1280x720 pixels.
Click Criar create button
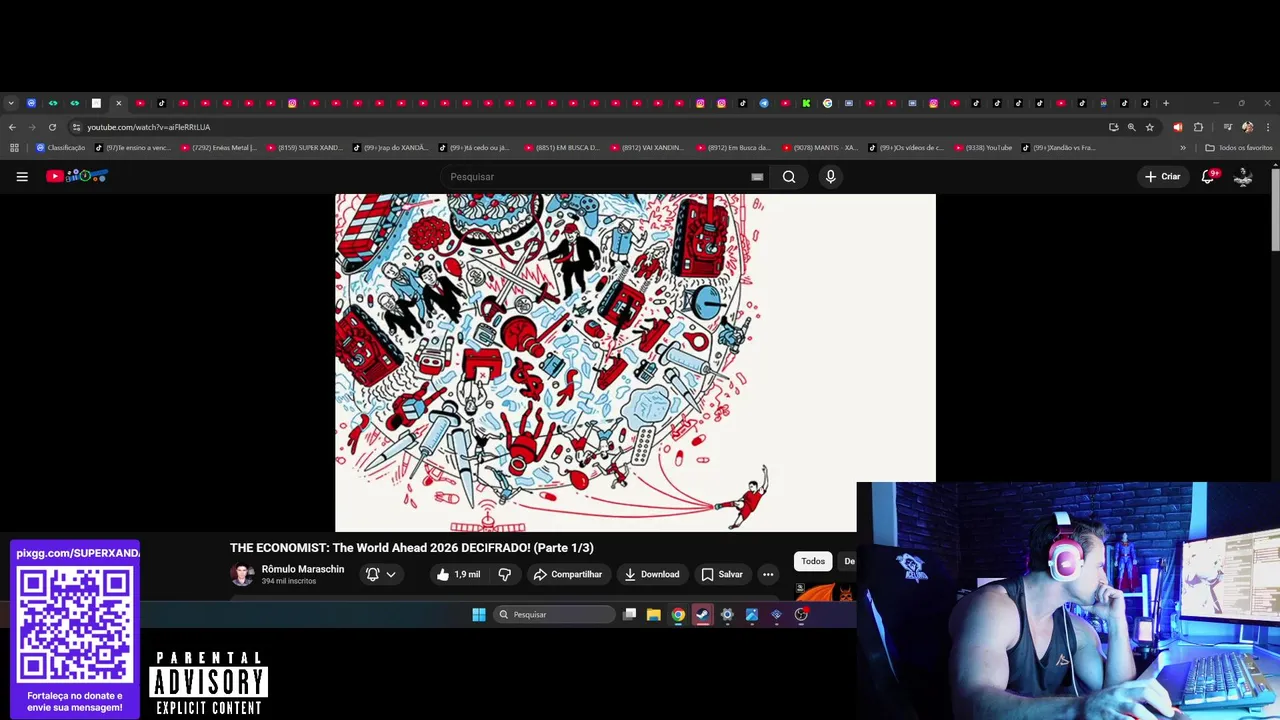click(x=1163, y=177)
